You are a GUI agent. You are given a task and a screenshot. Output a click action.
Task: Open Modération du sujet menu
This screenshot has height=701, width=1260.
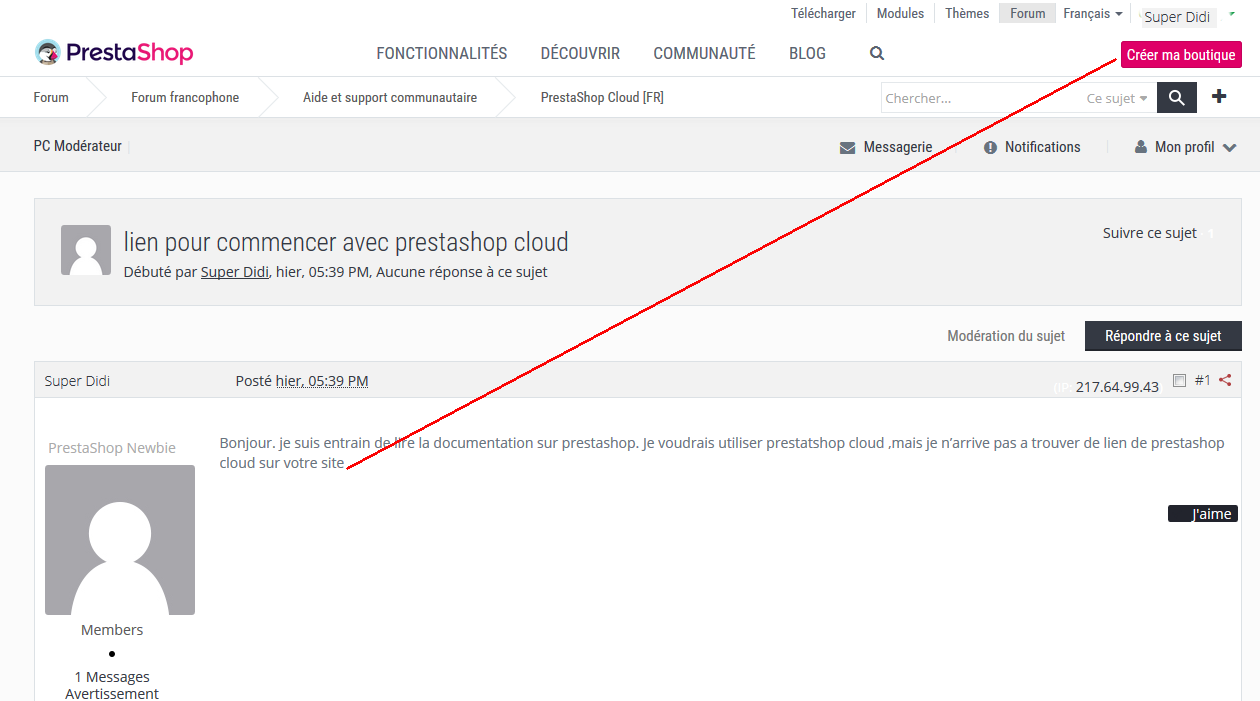pyautogui.click(x=1006, y=336)
